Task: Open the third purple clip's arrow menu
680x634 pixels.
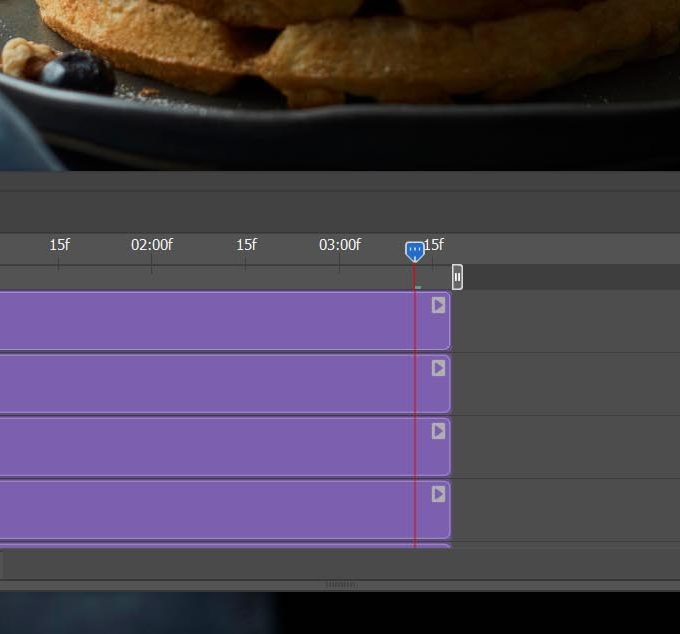Action: click(x=438, y=431)
